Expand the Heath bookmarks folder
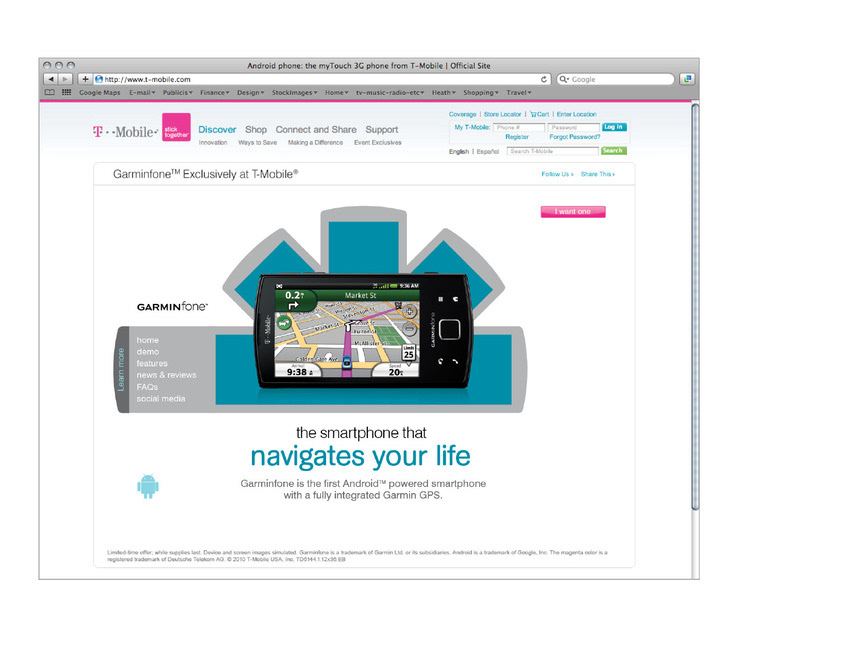850x657 pixels. click(444, 93)
